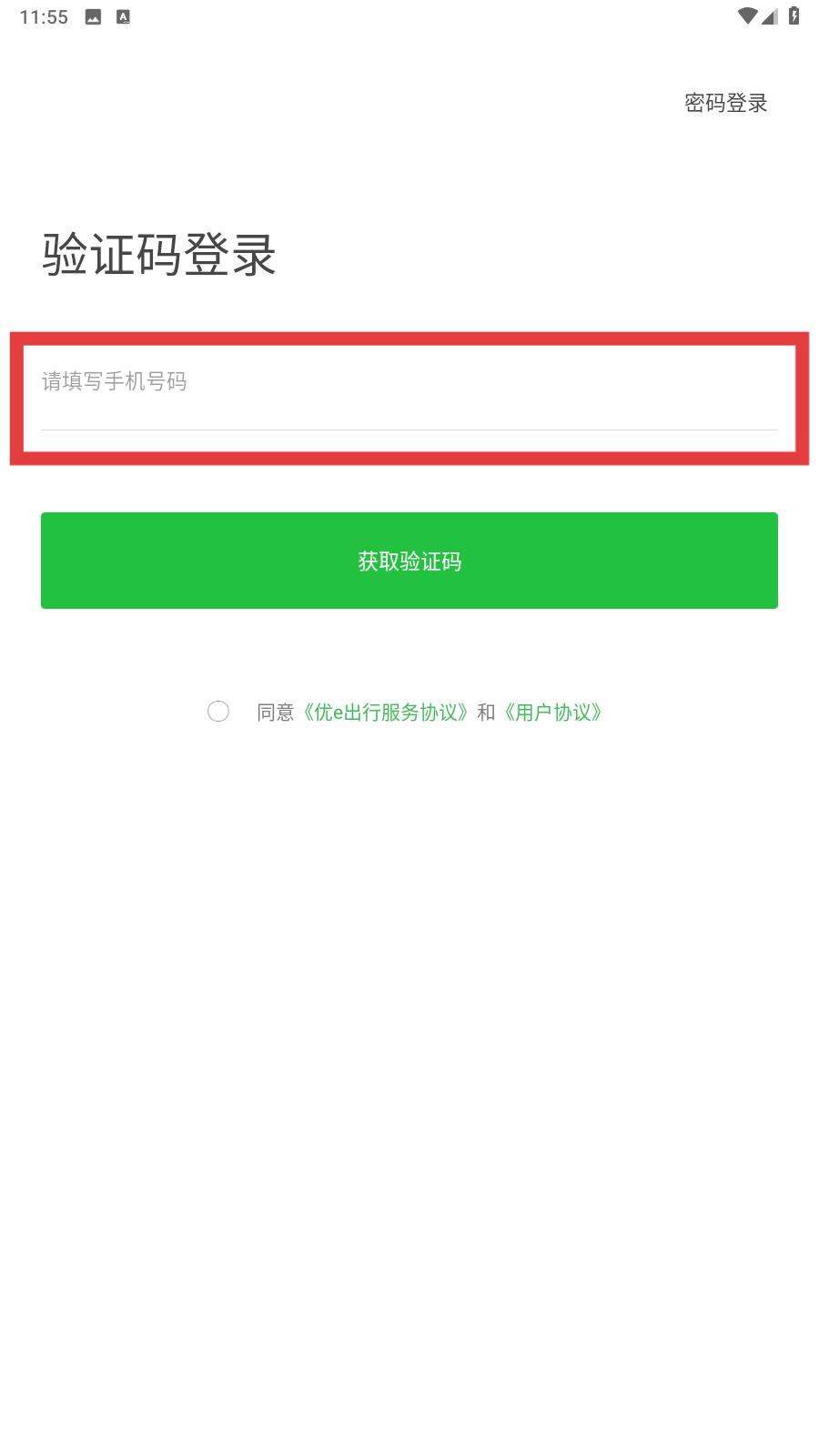The width and height of the screenshot is (819, 1456).
Task: Click the text 验证码 inside the green button
Action: tap(430, 561)
